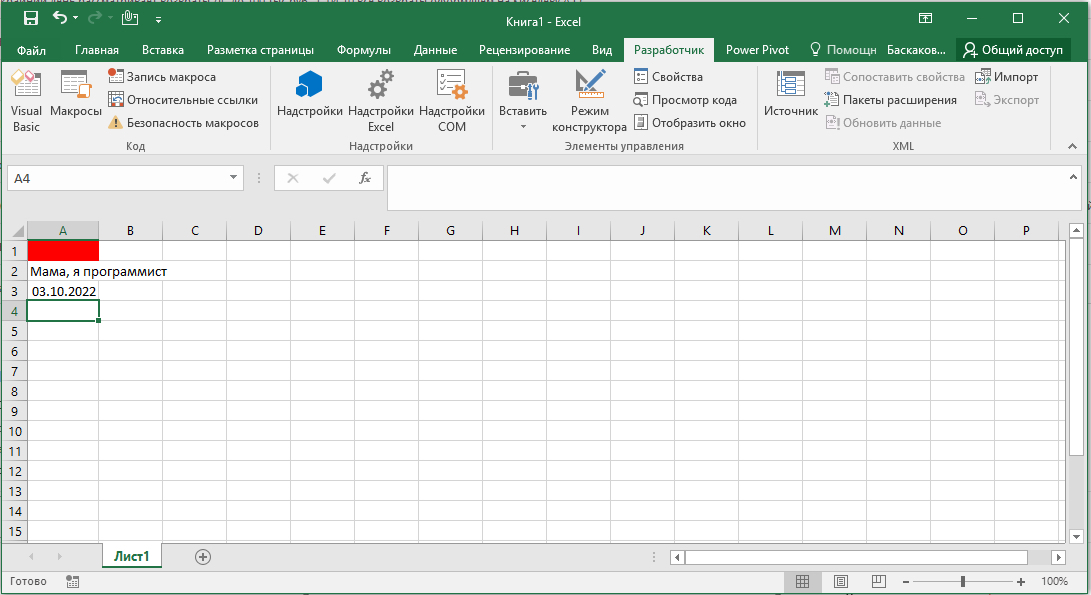The image size is (1091, 595).
Task: Open the Name Box dropdown arrow
Action: pos(234,178)
